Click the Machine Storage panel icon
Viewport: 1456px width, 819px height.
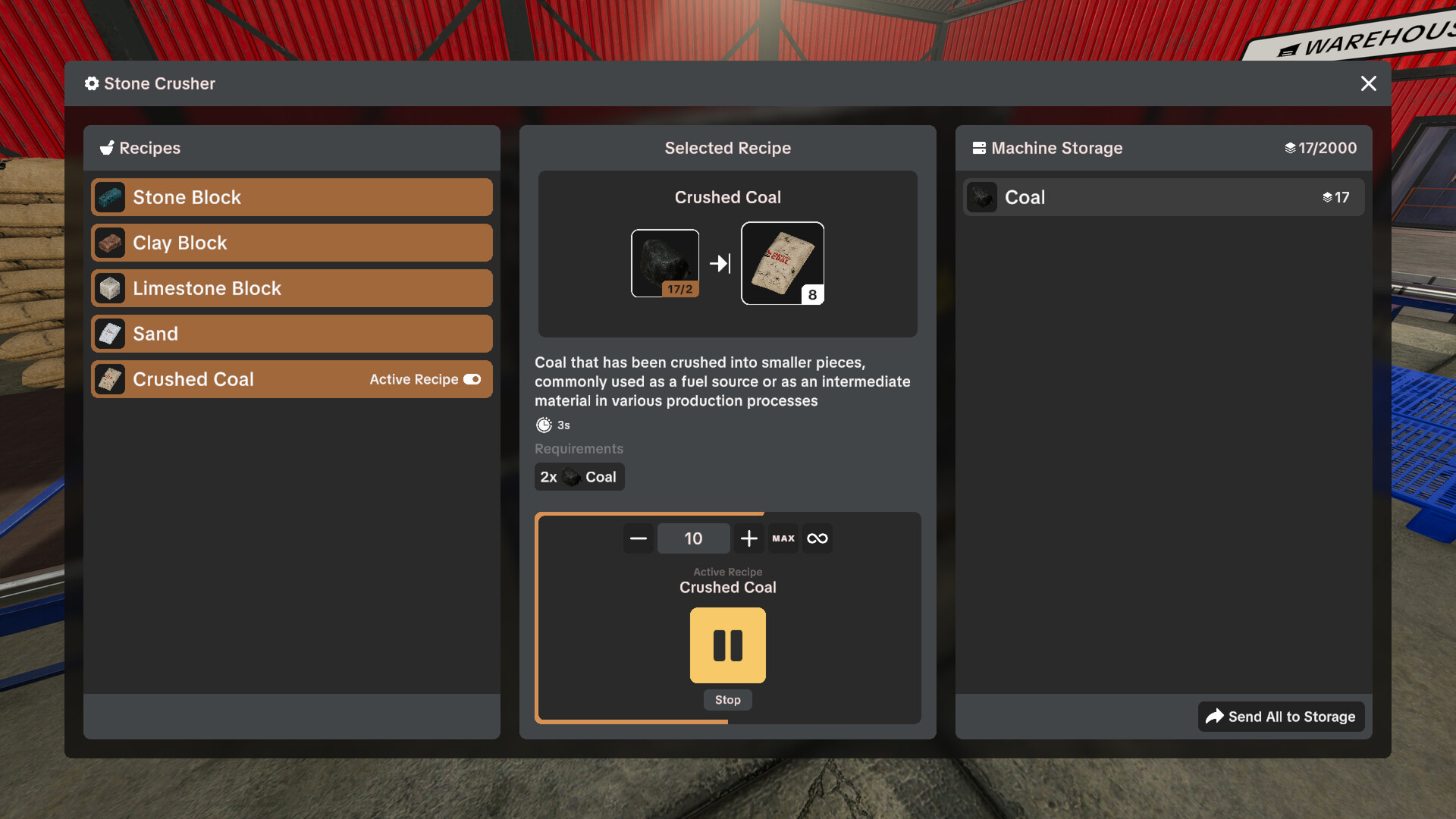980,148
